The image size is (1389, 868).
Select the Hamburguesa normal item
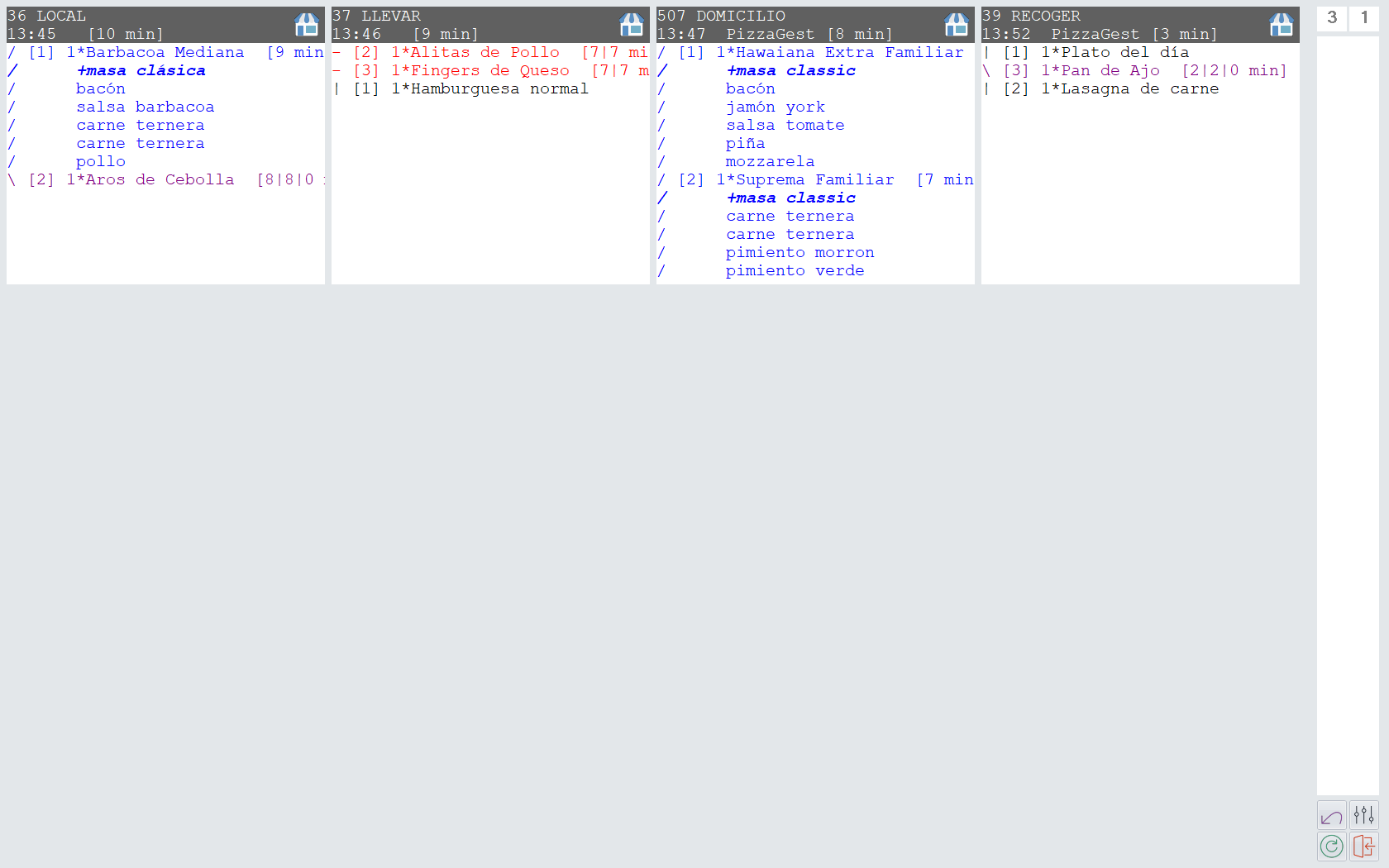(489, 89)
